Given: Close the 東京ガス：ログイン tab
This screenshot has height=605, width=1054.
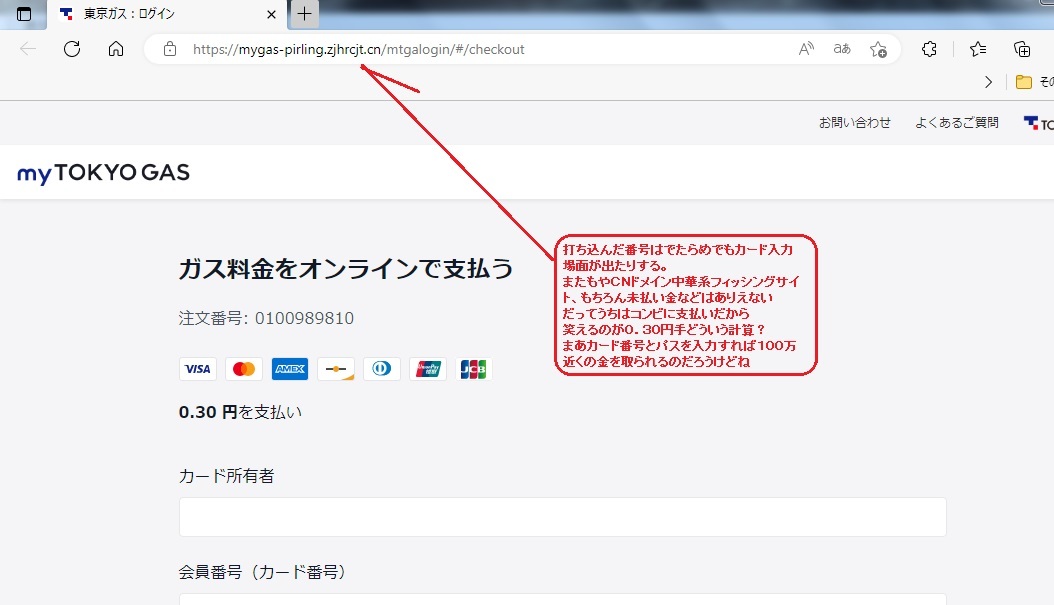Looking at the screenshot, I should [271, 14].
